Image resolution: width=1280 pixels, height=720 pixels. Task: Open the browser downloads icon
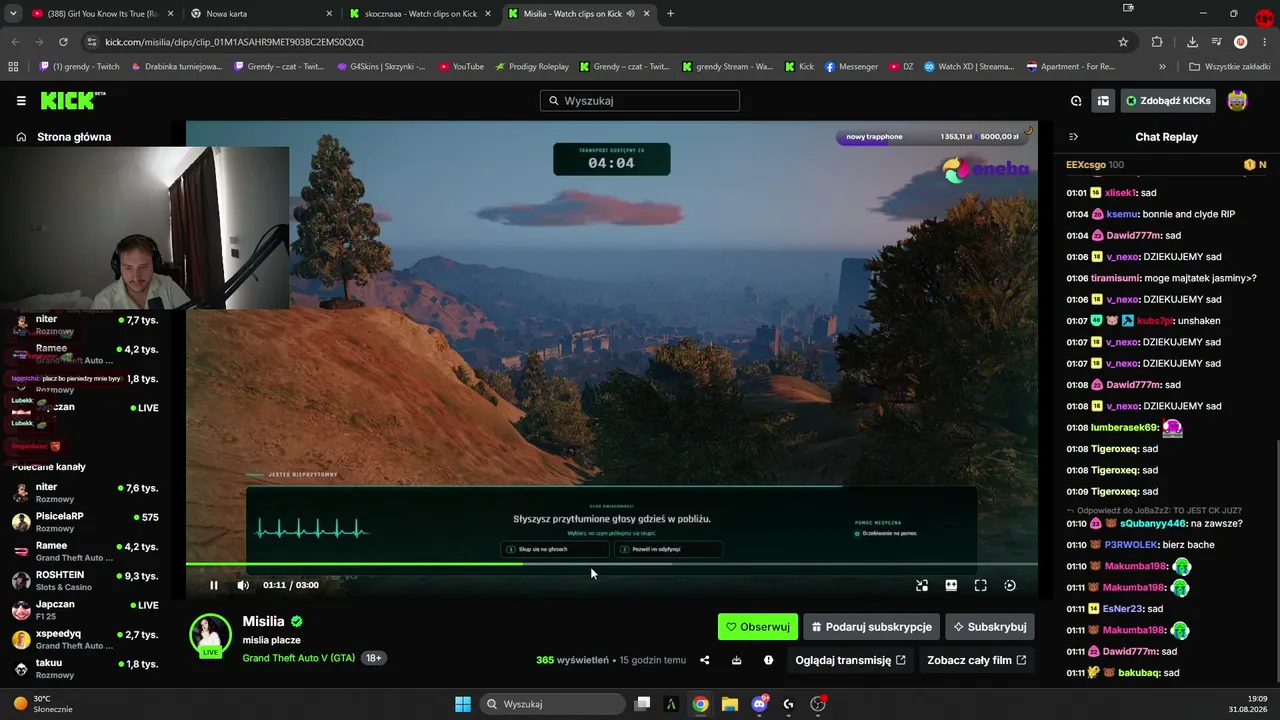1192,42
